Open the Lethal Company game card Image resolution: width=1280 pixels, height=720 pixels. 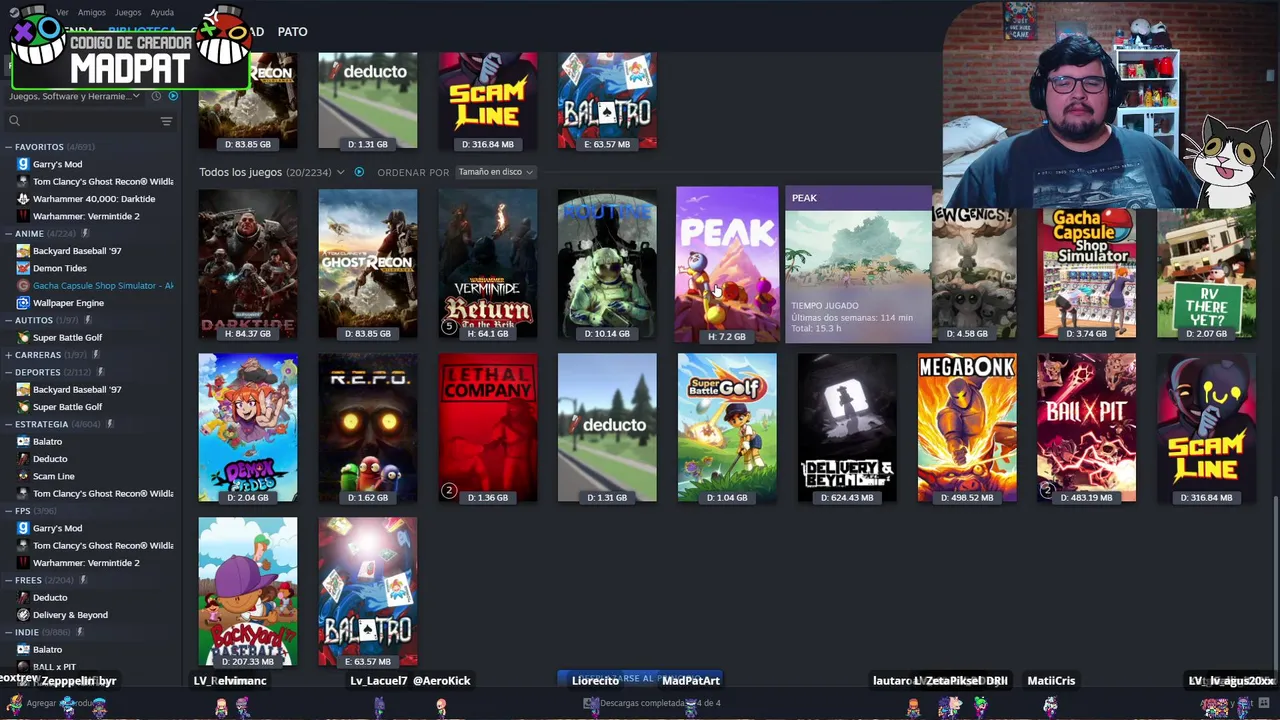click(x=488, y=428)
